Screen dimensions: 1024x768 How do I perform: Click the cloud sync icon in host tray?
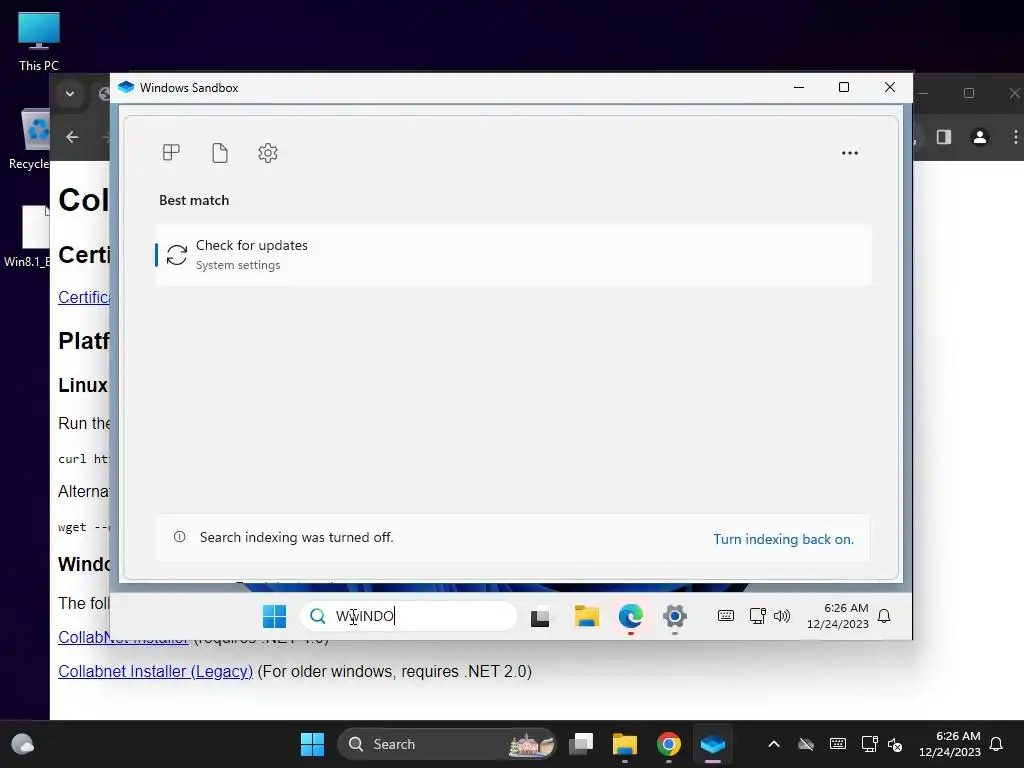tap(807, 744)
